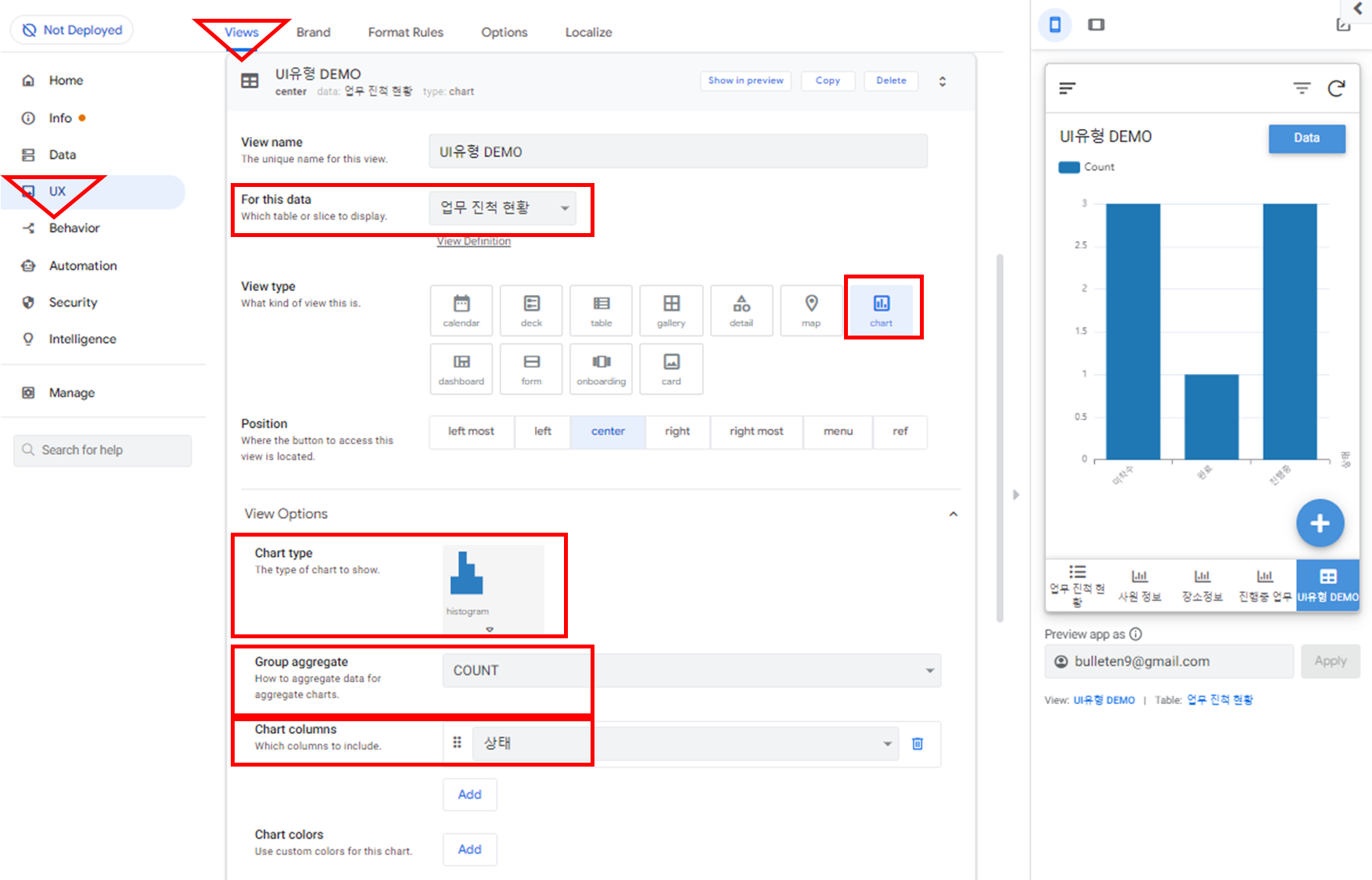Grab the 상태 column reorder handle
Viewport: 1372px width, 880px height.
tap(457, 742)
